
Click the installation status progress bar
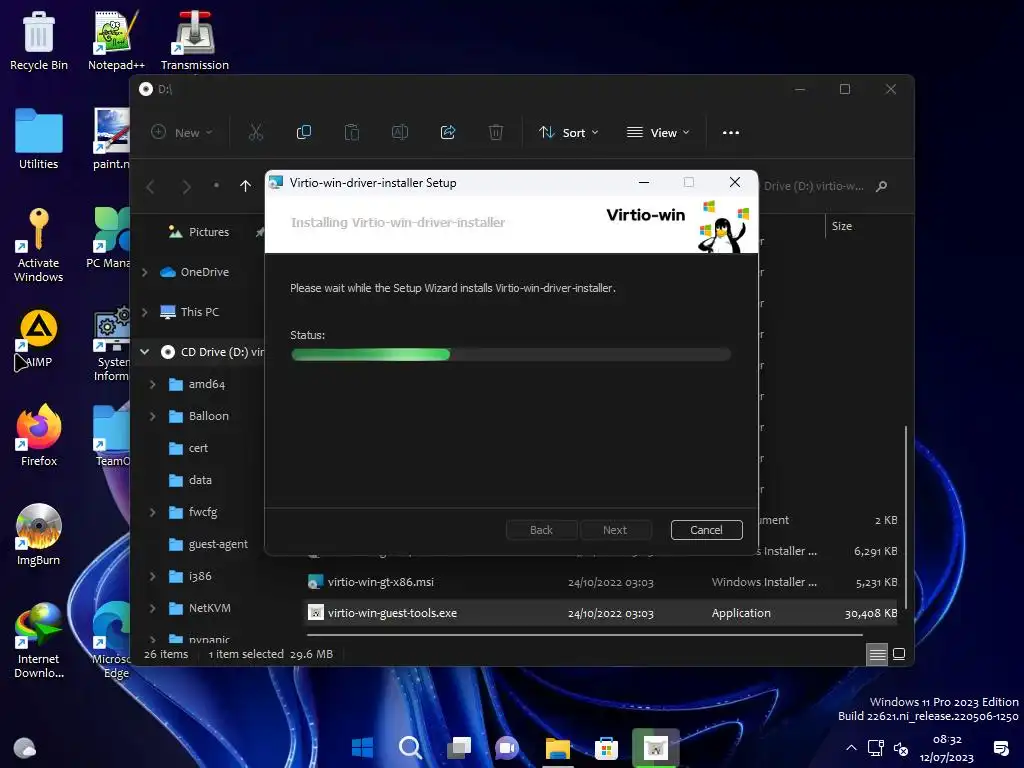click(511, 355)
